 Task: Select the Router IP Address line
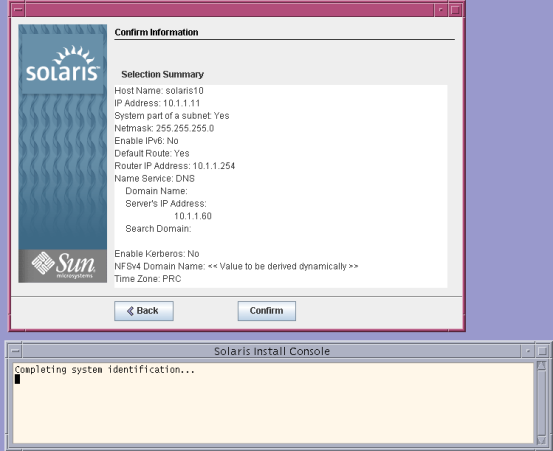(175, 166)
